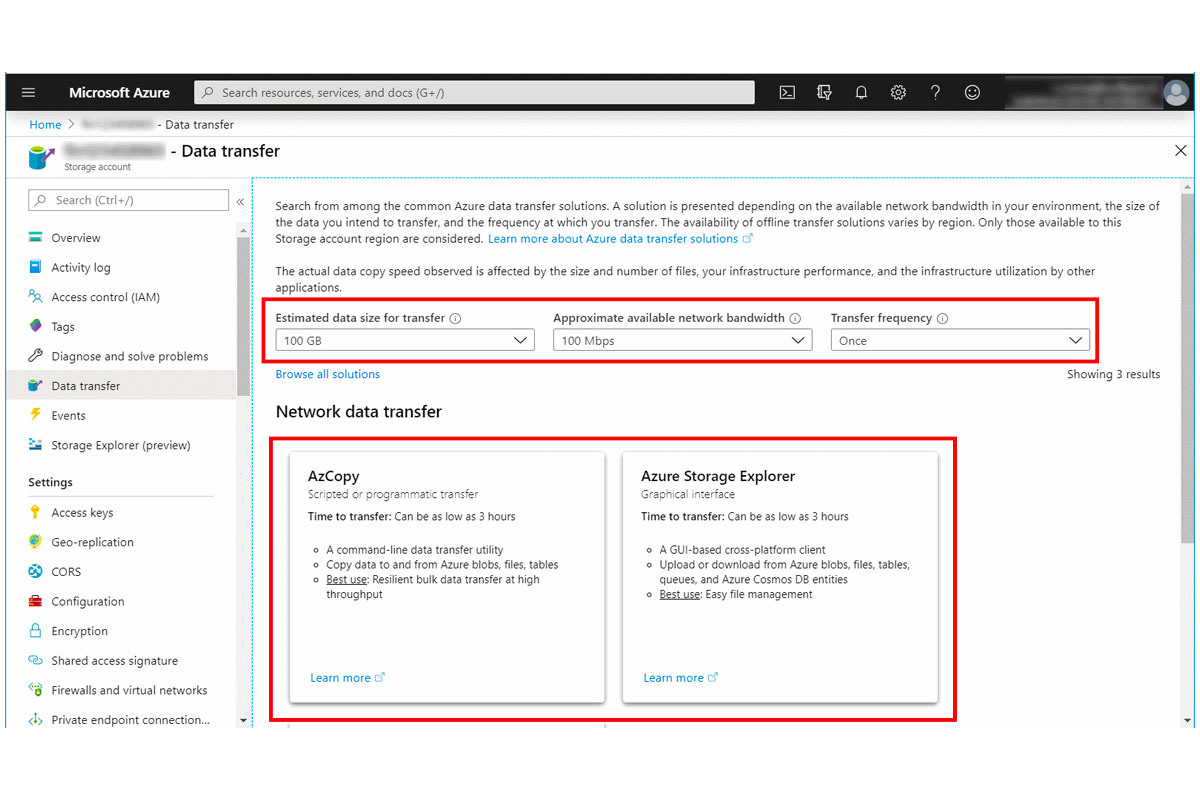Click the Network data transfer heading
This screenshot has width=1200, height=800.
359,411
